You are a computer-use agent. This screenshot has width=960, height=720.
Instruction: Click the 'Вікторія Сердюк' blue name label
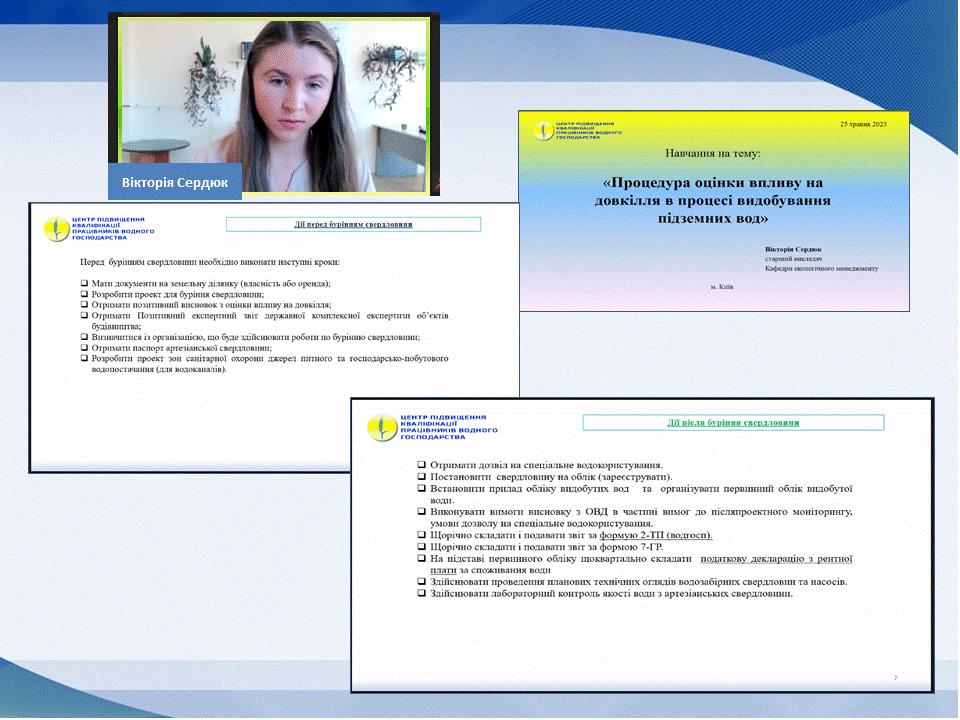tap(174, 181)
